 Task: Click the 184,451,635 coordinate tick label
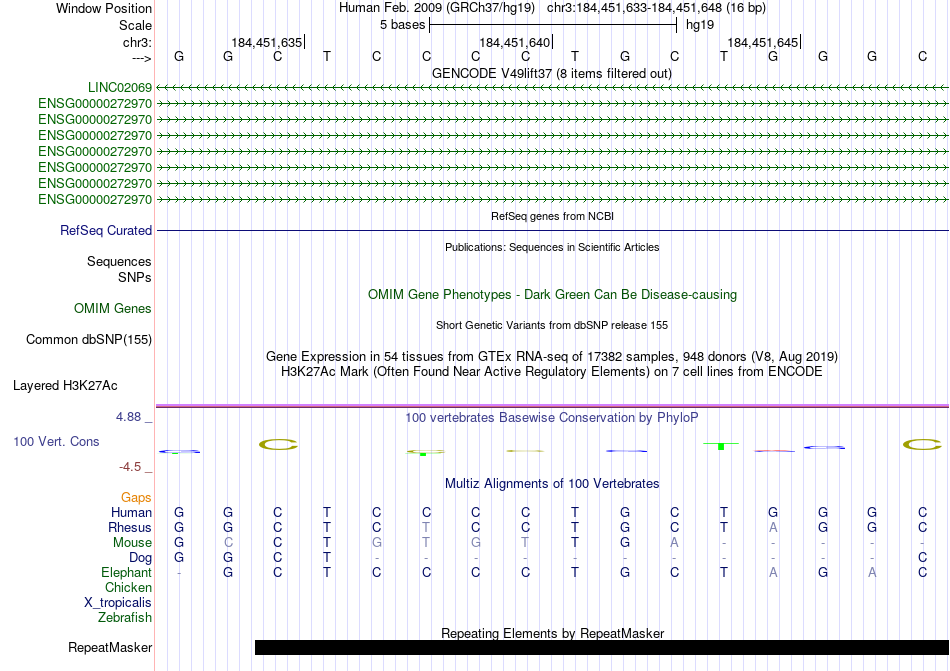[267, 42]
